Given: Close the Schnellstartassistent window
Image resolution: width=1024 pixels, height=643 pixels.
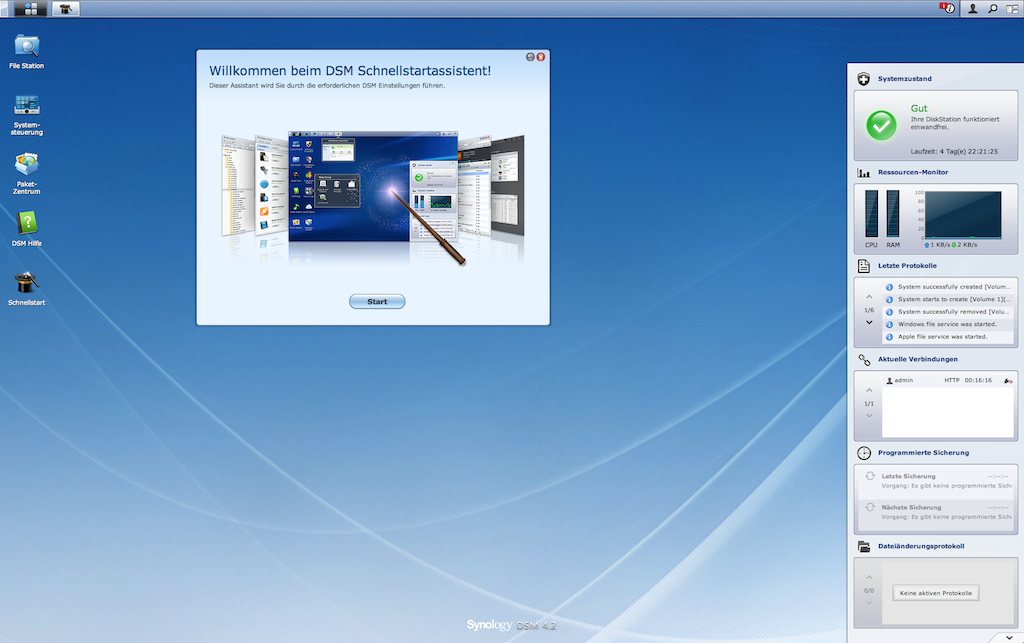Looking at the screenshot, I should point(541,57).
